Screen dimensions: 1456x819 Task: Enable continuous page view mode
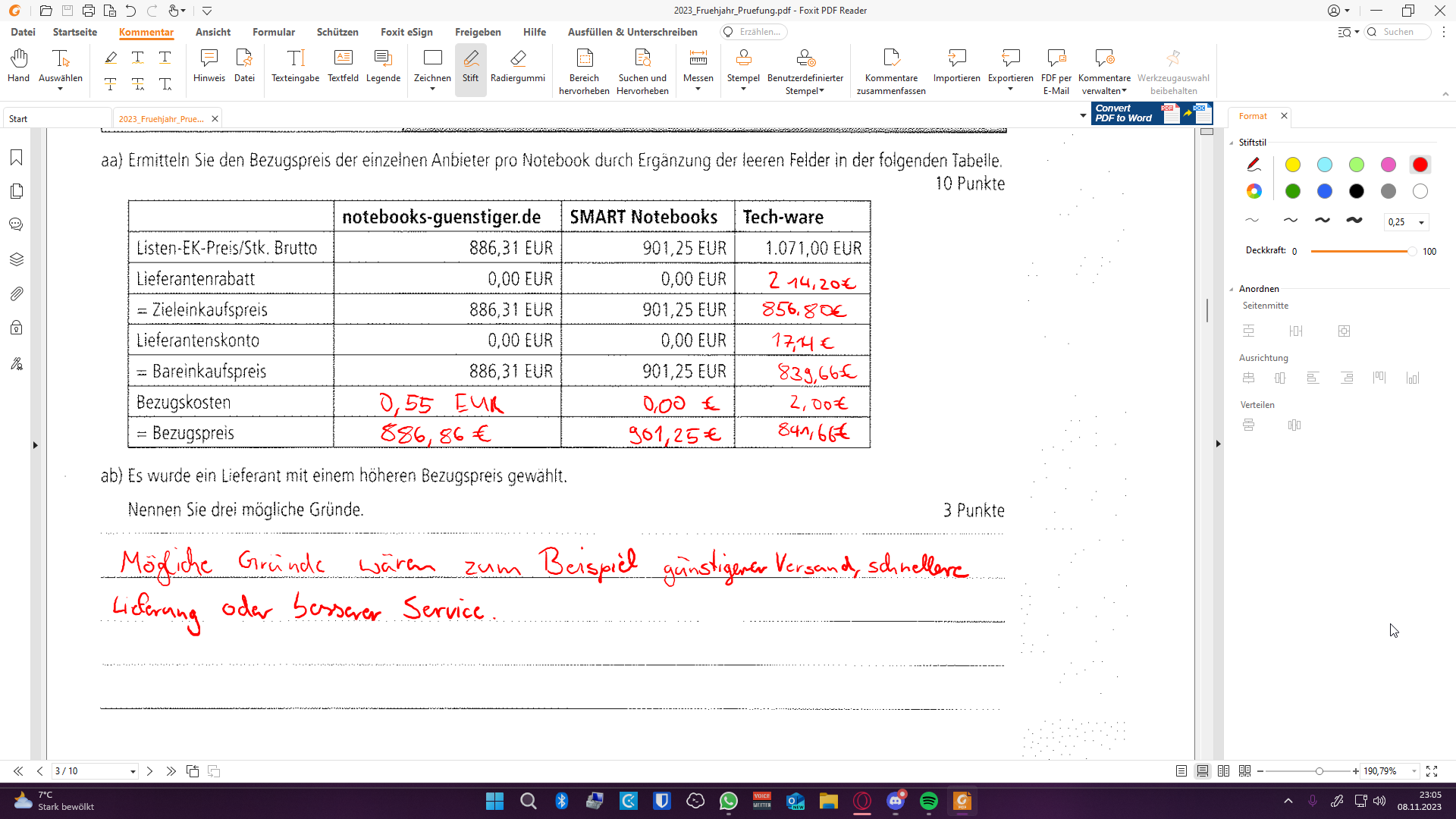click(1203, 771)
